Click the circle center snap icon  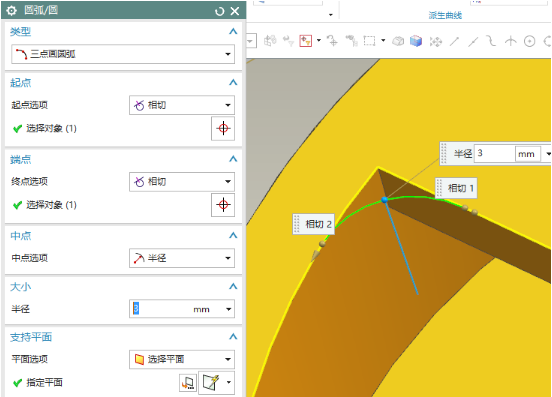(529, 41)
